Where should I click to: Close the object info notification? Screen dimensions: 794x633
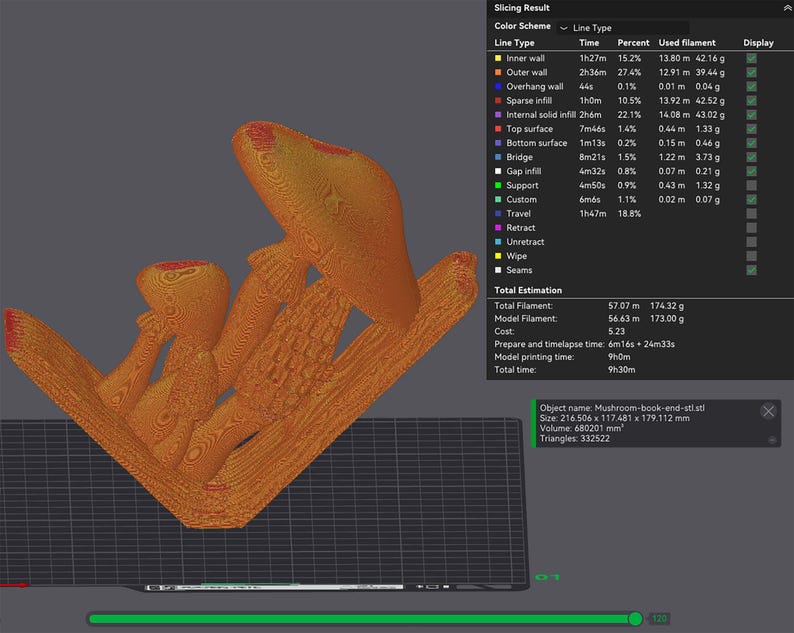click(x=768, y=411)
